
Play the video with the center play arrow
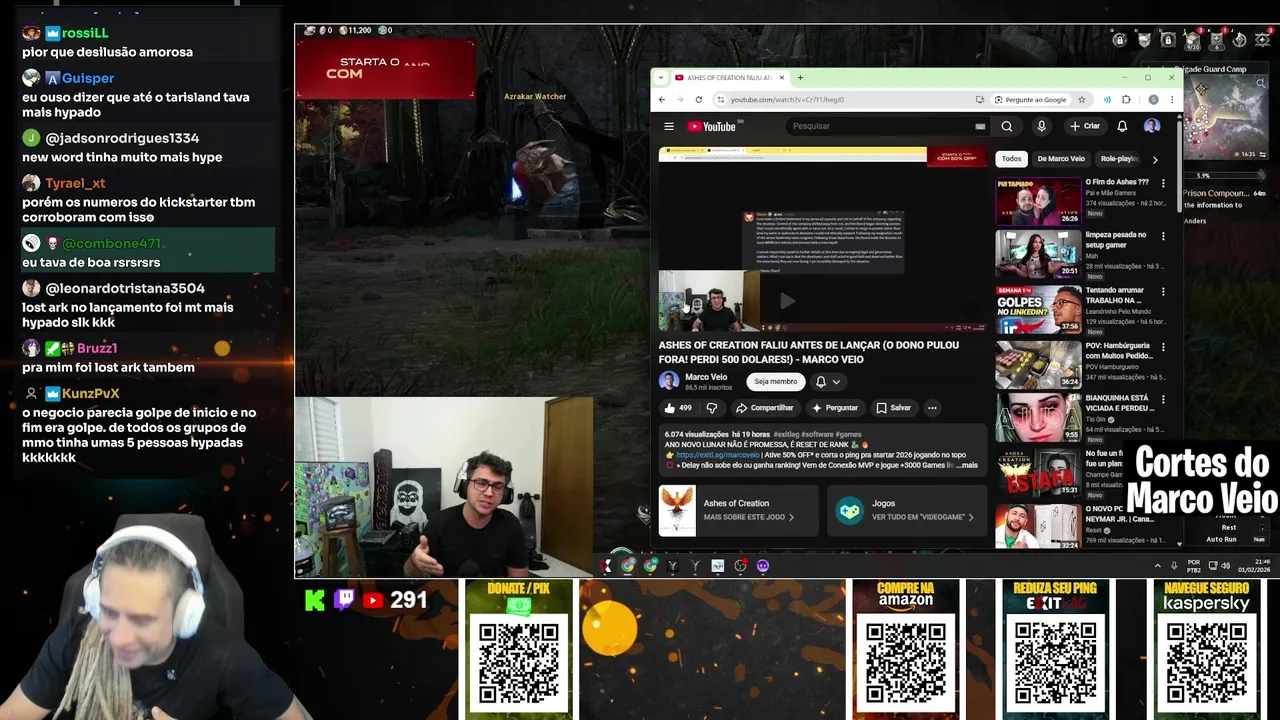788,300
